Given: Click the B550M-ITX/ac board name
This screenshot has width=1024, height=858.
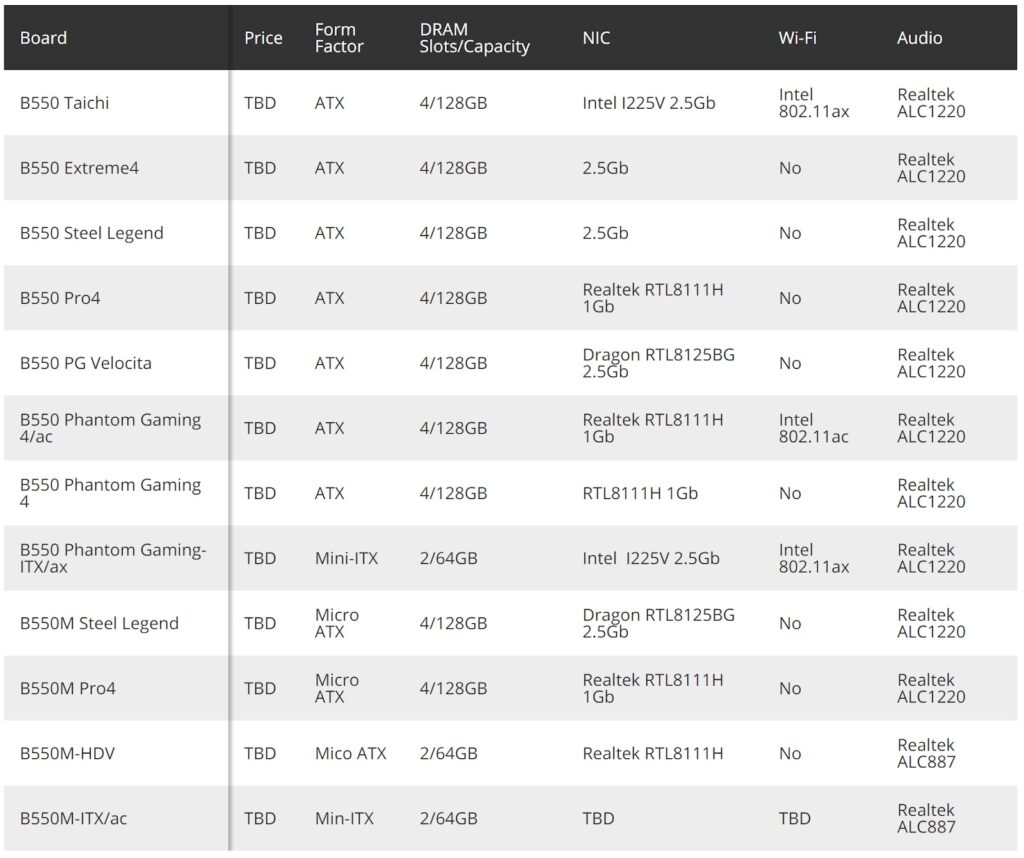Looking at the screenshot, I should [74, 818].
